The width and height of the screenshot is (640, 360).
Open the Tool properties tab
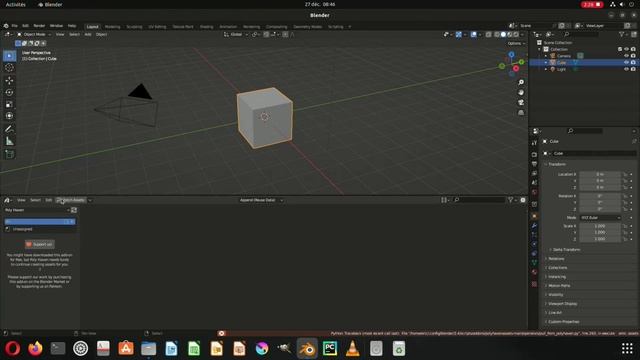[534, 143]
